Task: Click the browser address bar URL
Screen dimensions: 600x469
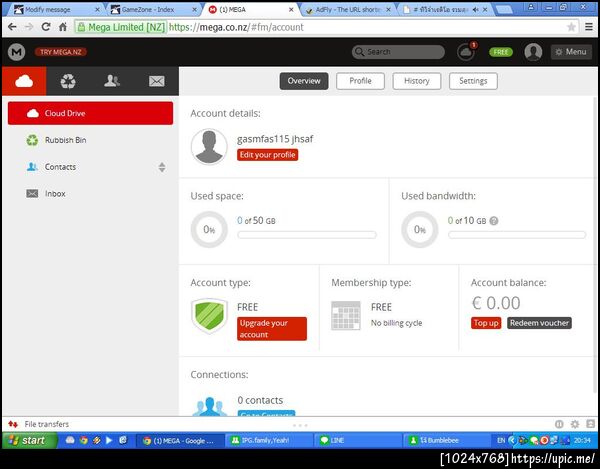Action: point(236,27)
